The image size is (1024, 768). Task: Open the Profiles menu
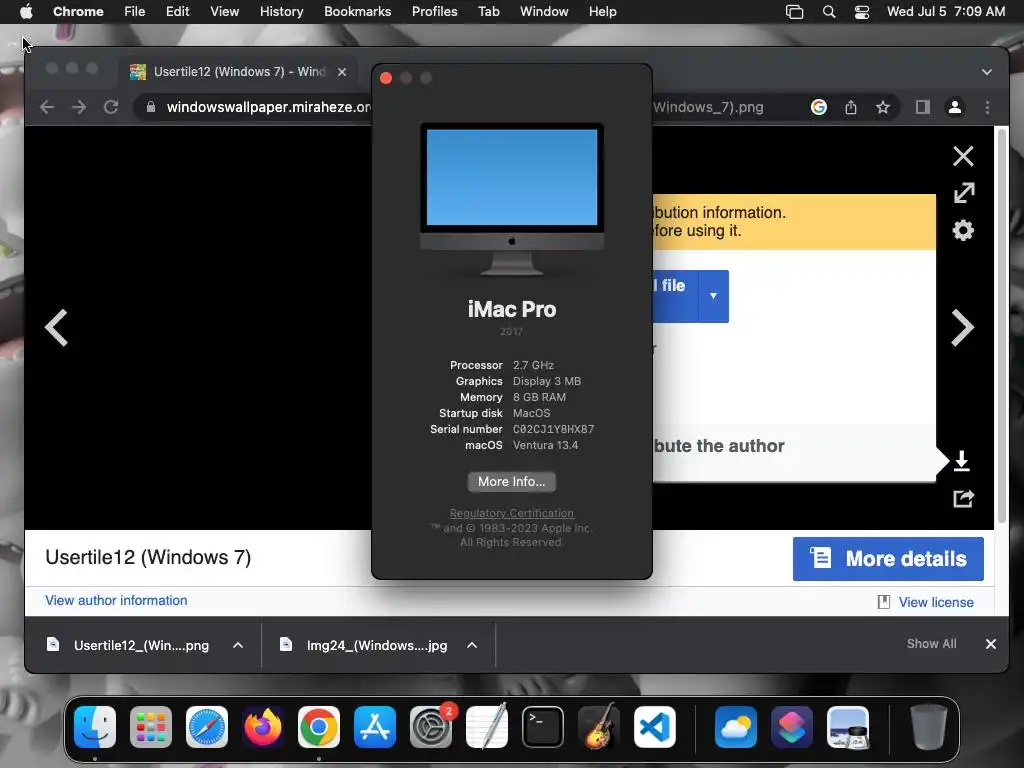click(x=434, y=12)
